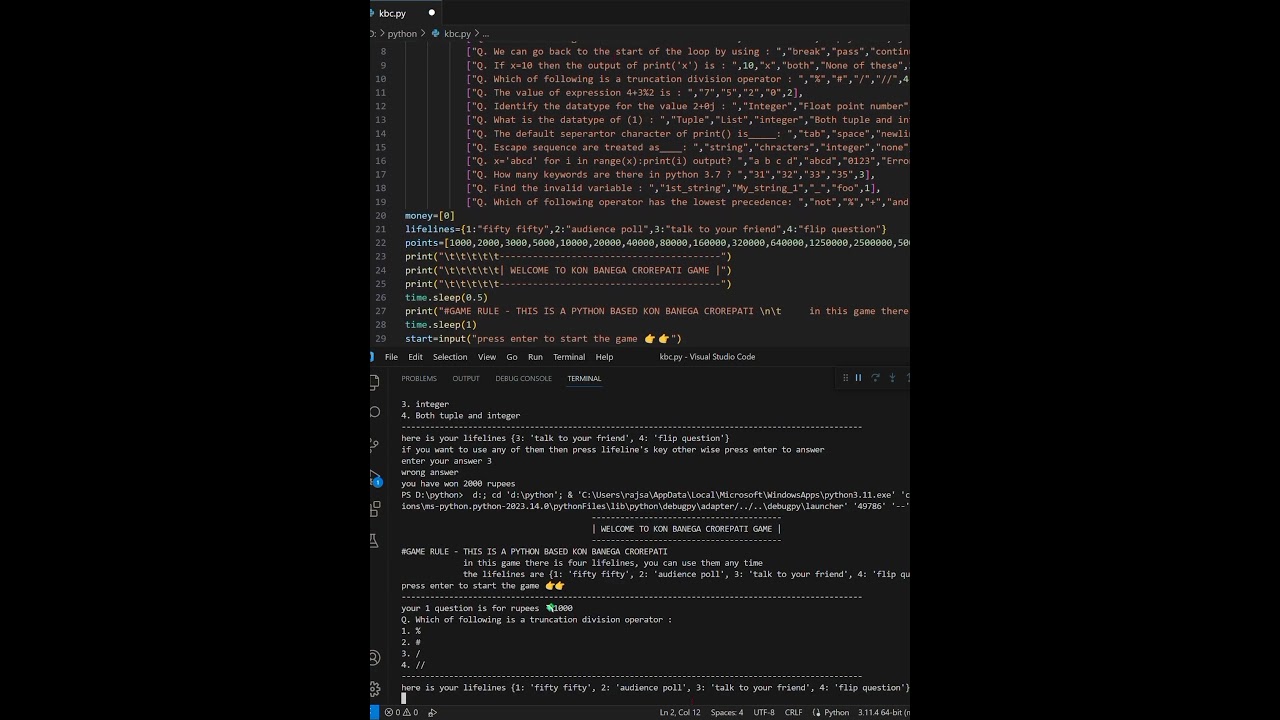Open the Go menu

click(512, 357)
